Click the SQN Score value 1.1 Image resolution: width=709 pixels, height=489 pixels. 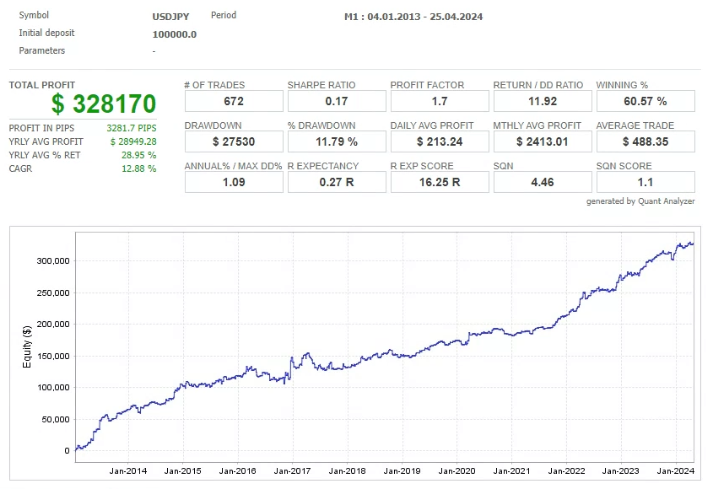[x=645, y=183]
